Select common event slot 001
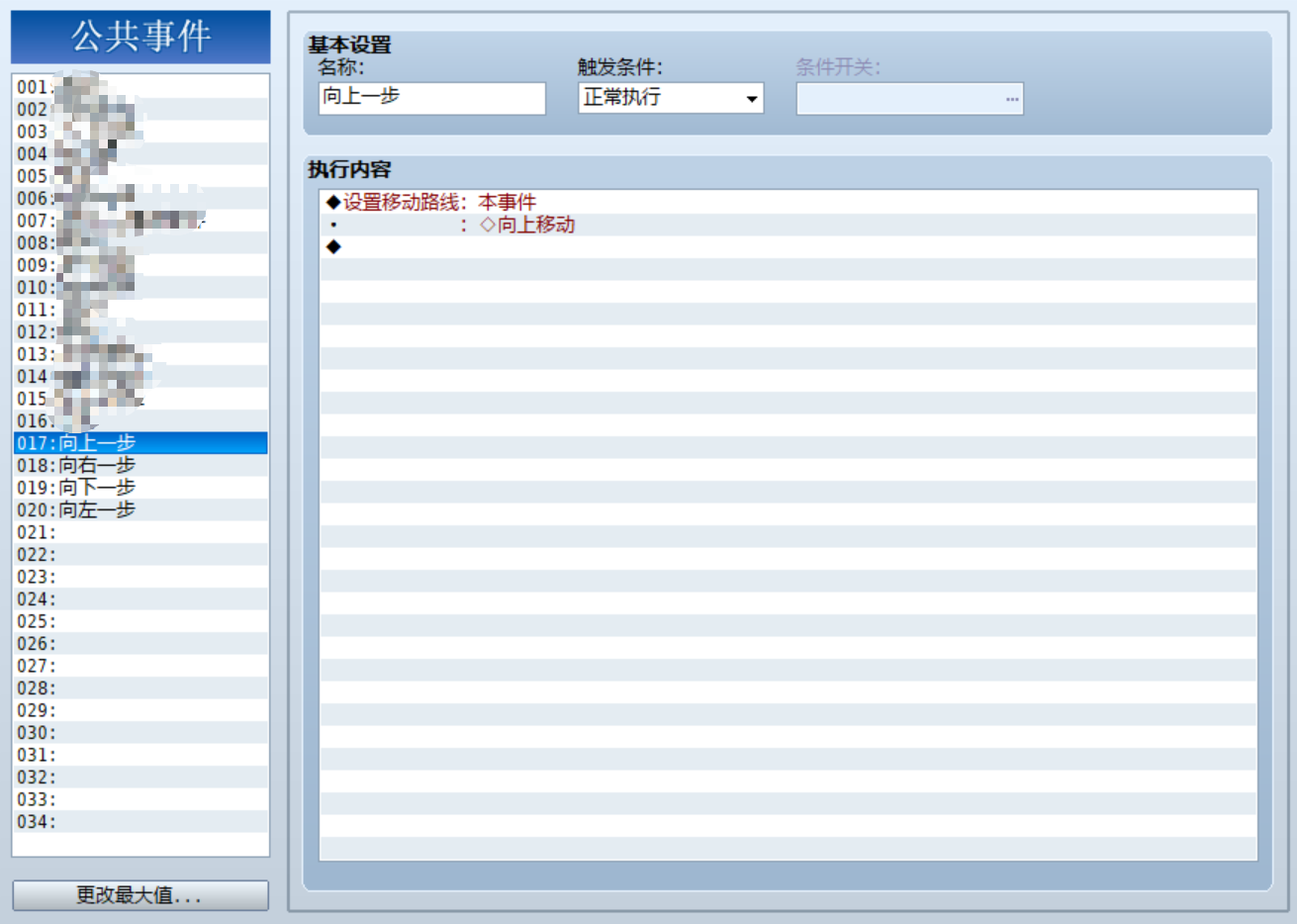 pyautogui.click(x=140, y=87)
